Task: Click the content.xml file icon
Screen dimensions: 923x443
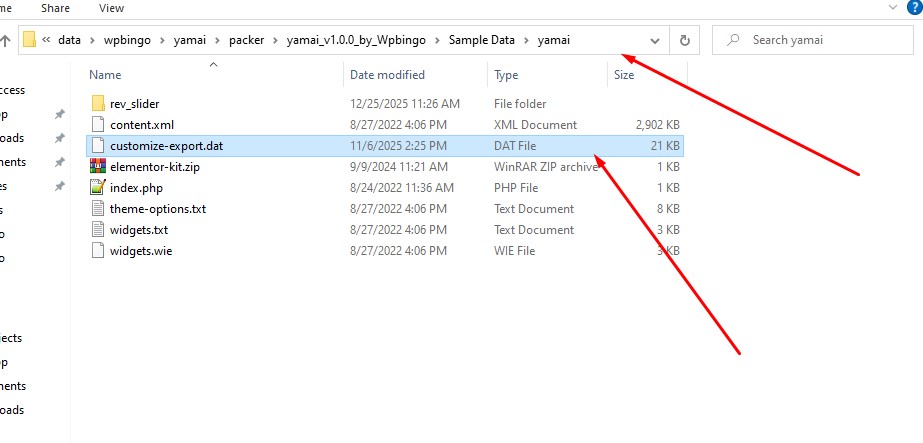Action: tap(98, 125)
